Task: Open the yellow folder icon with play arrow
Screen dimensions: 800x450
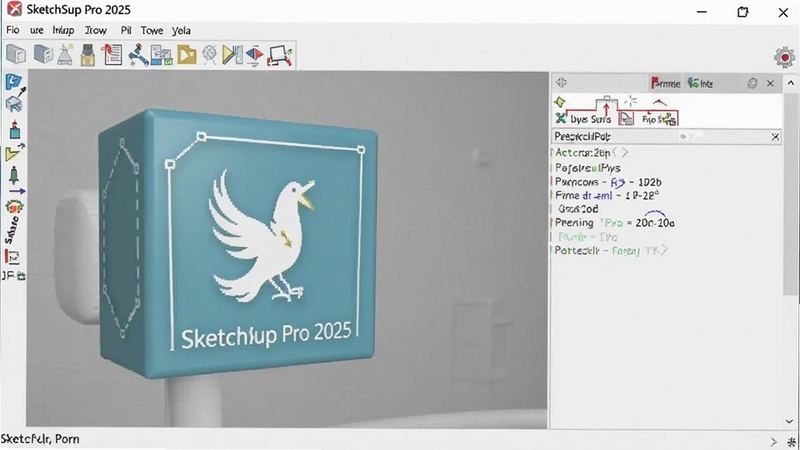Action: click(x=186, y=55)
